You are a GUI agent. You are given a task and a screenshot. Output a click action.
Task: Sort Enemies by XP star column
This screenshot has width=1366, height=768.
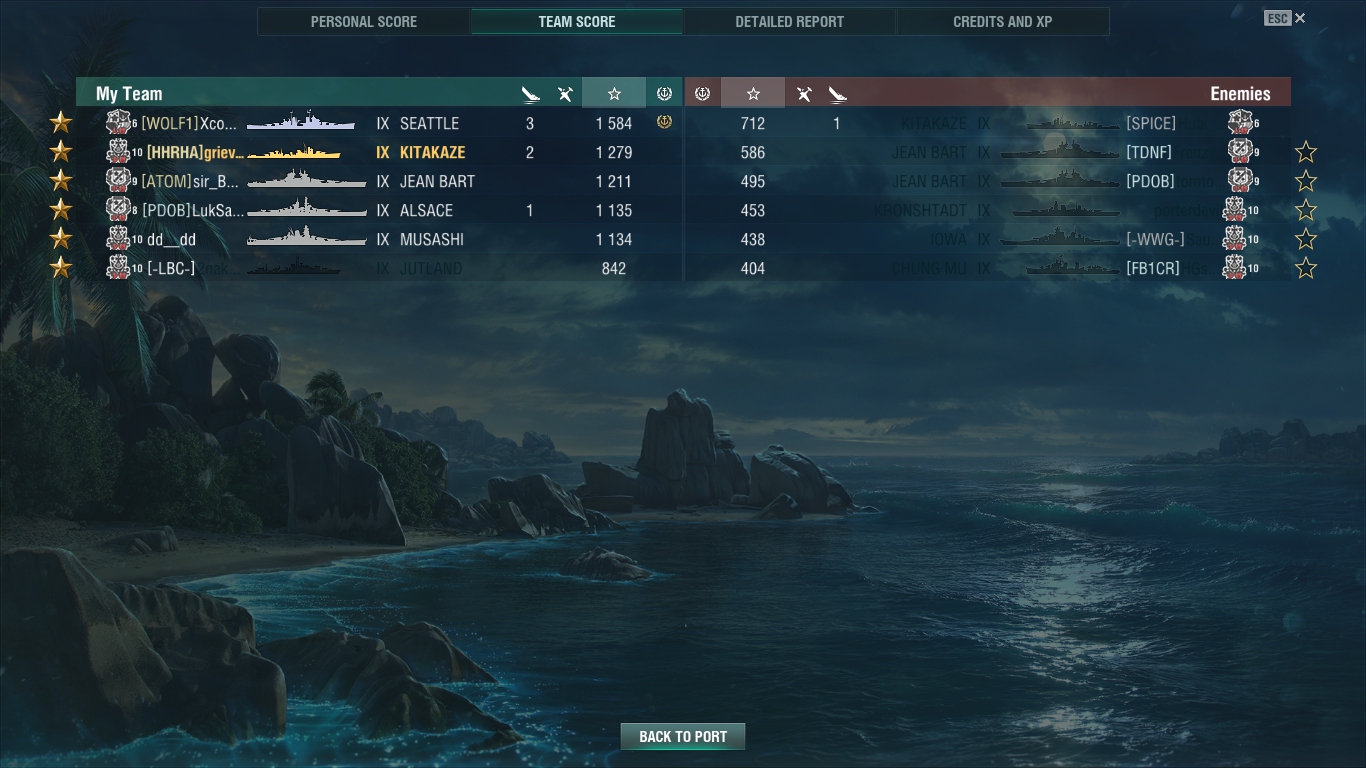coord(753,93)
